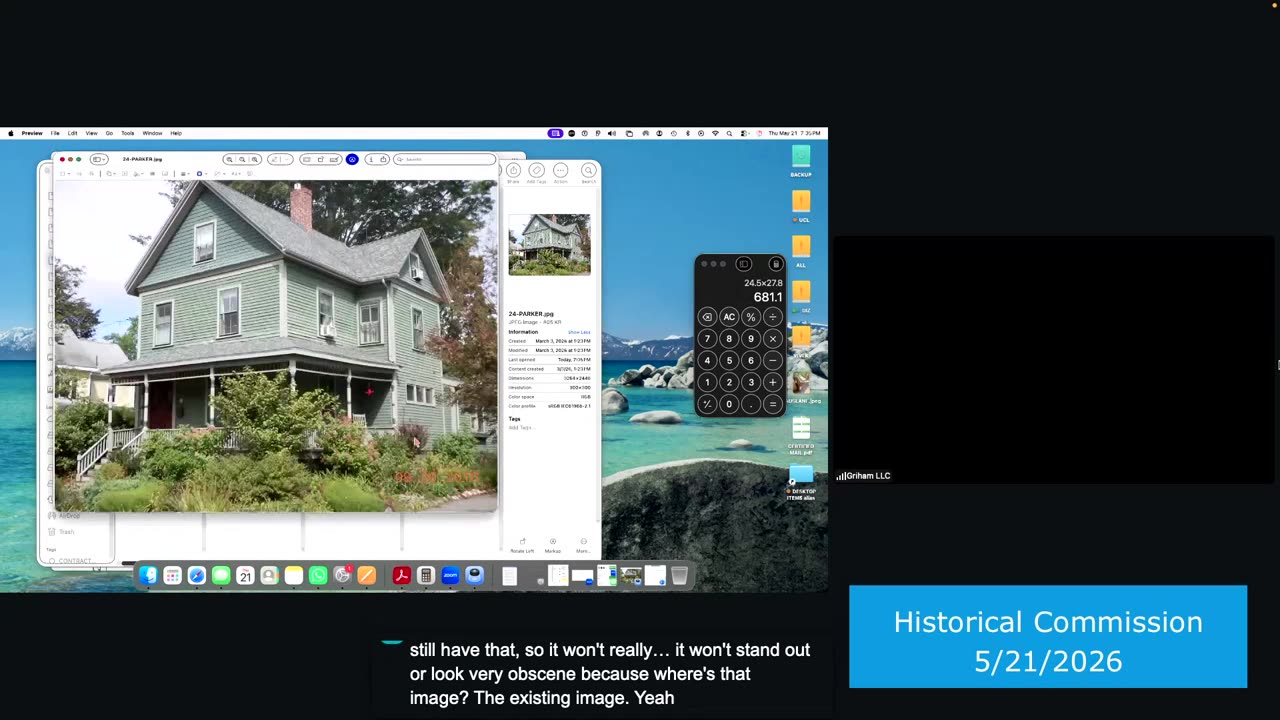Click the Spotlight search icon in menu bar
This screenshot has width=1280, height=720.
(x=729, y=133)
